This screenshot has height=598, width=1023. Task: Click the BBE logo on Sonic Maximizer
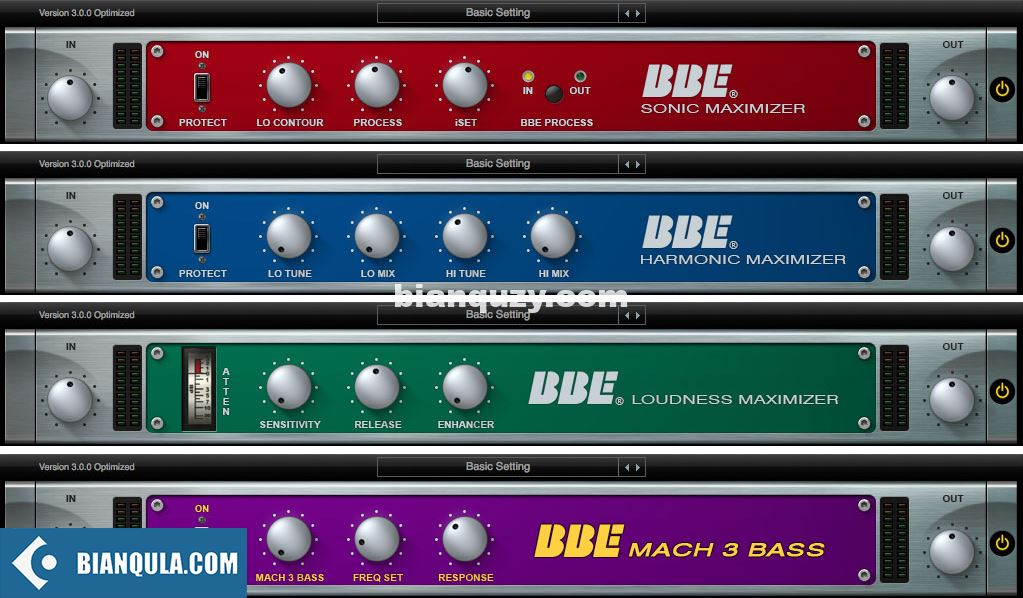(689, 81)
